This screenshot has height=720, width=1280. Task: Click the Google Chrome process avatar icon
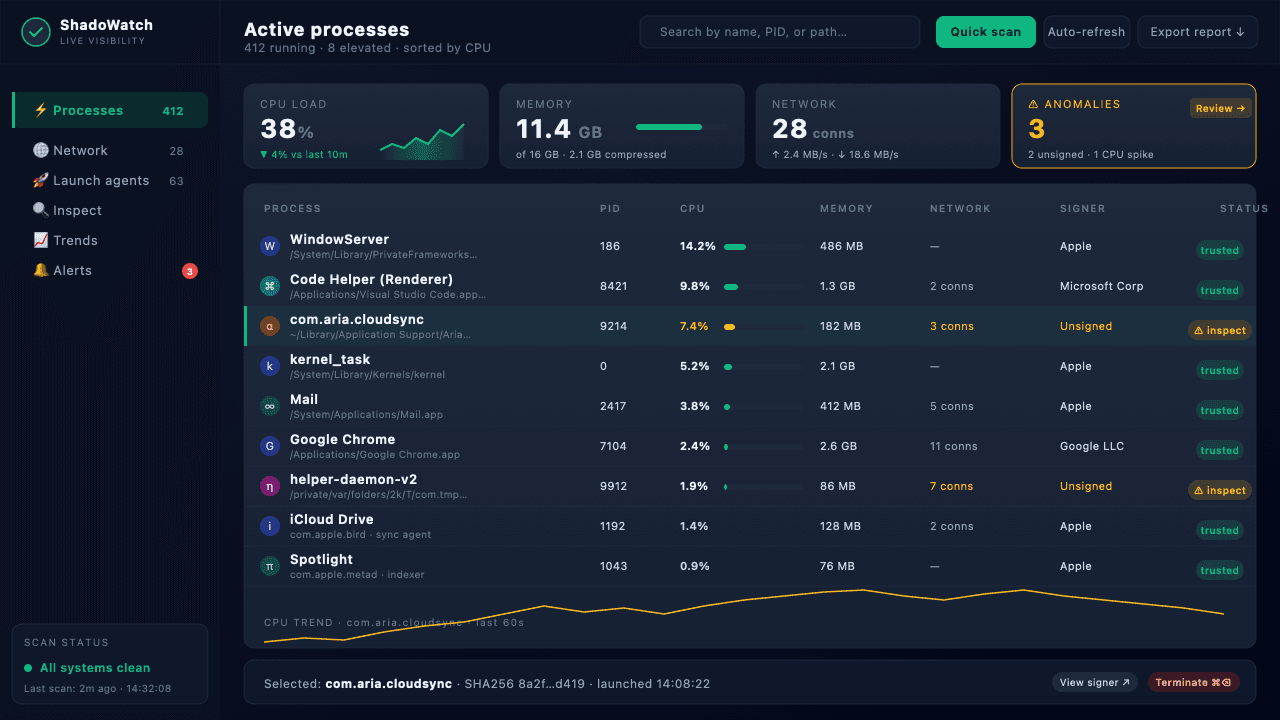(269, 446)
